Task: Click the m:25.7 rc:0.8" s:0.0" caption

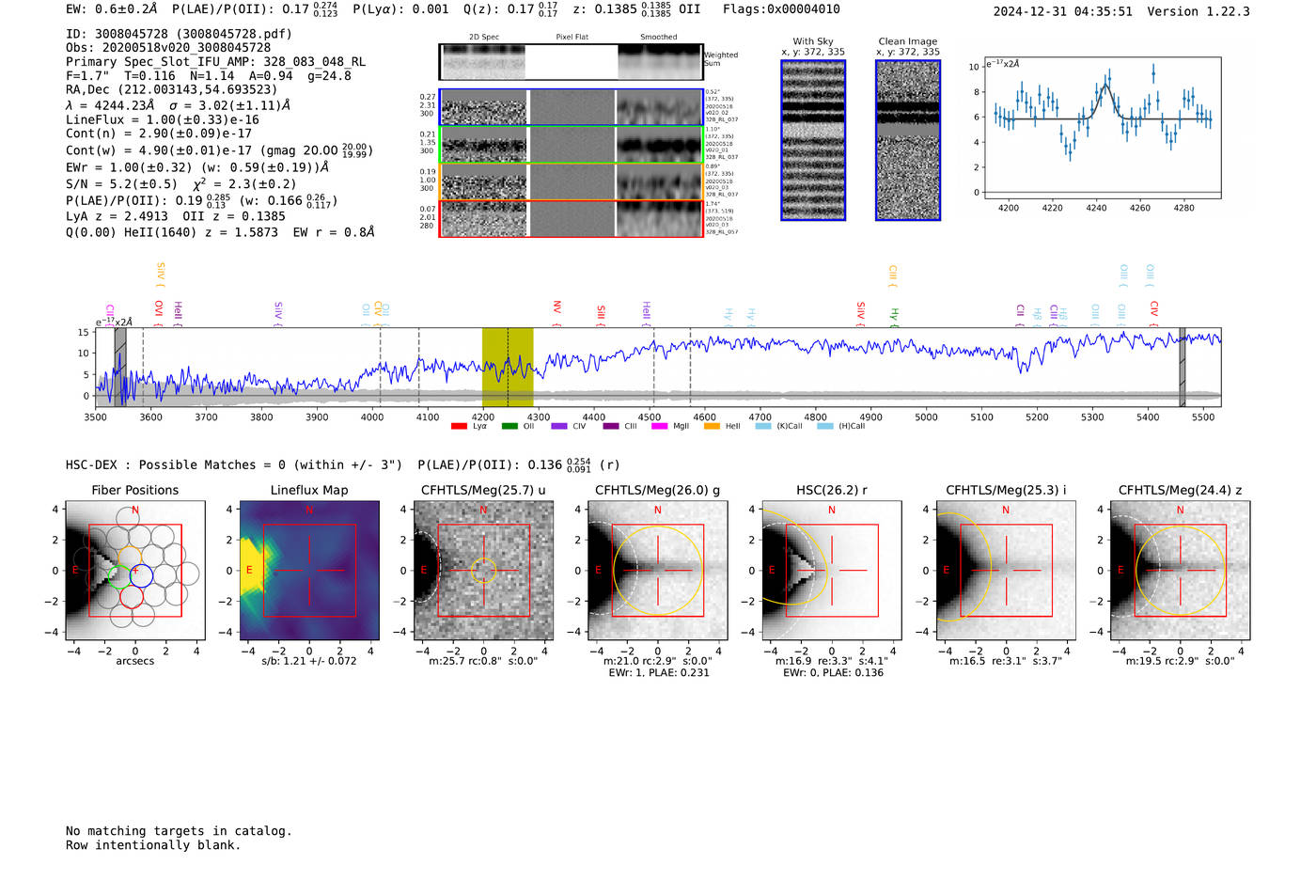Action: point(483,661)
